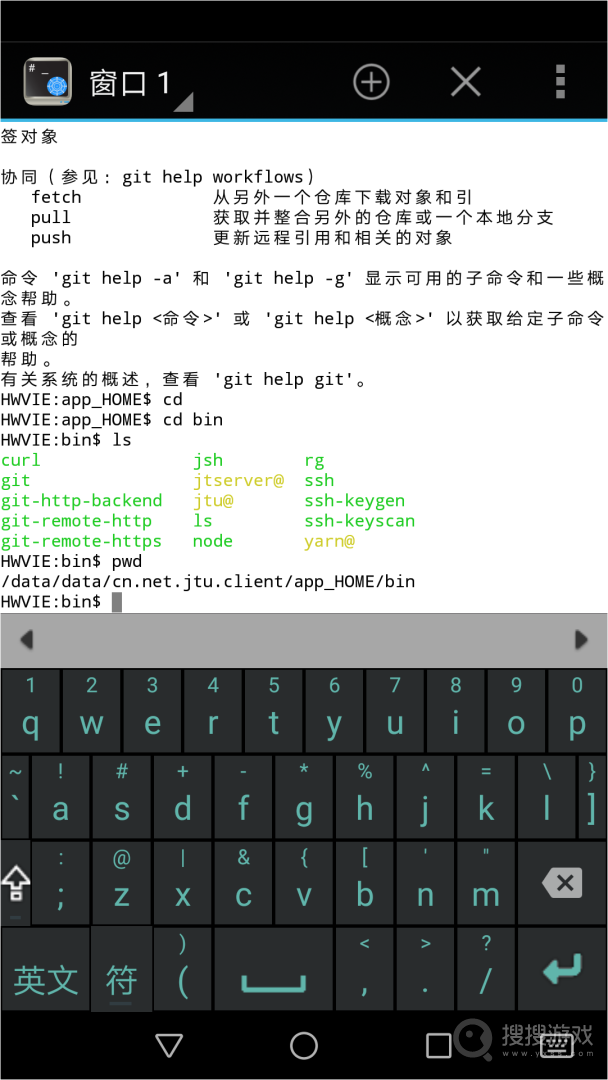Tap the o key

point(516,710)
